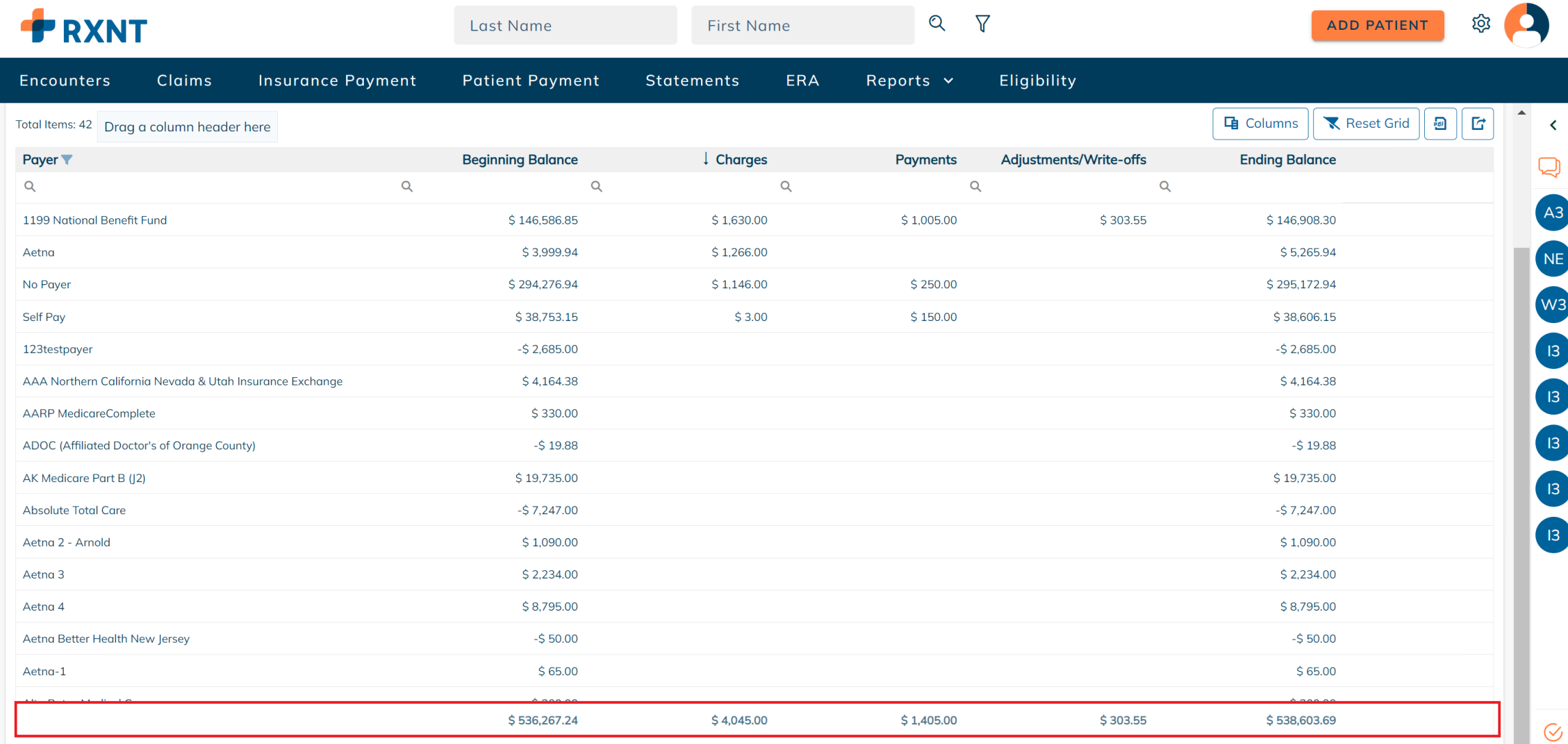Open the patient search filter funnel
The height and width of the screenshot is (744, 1568).
982,24
